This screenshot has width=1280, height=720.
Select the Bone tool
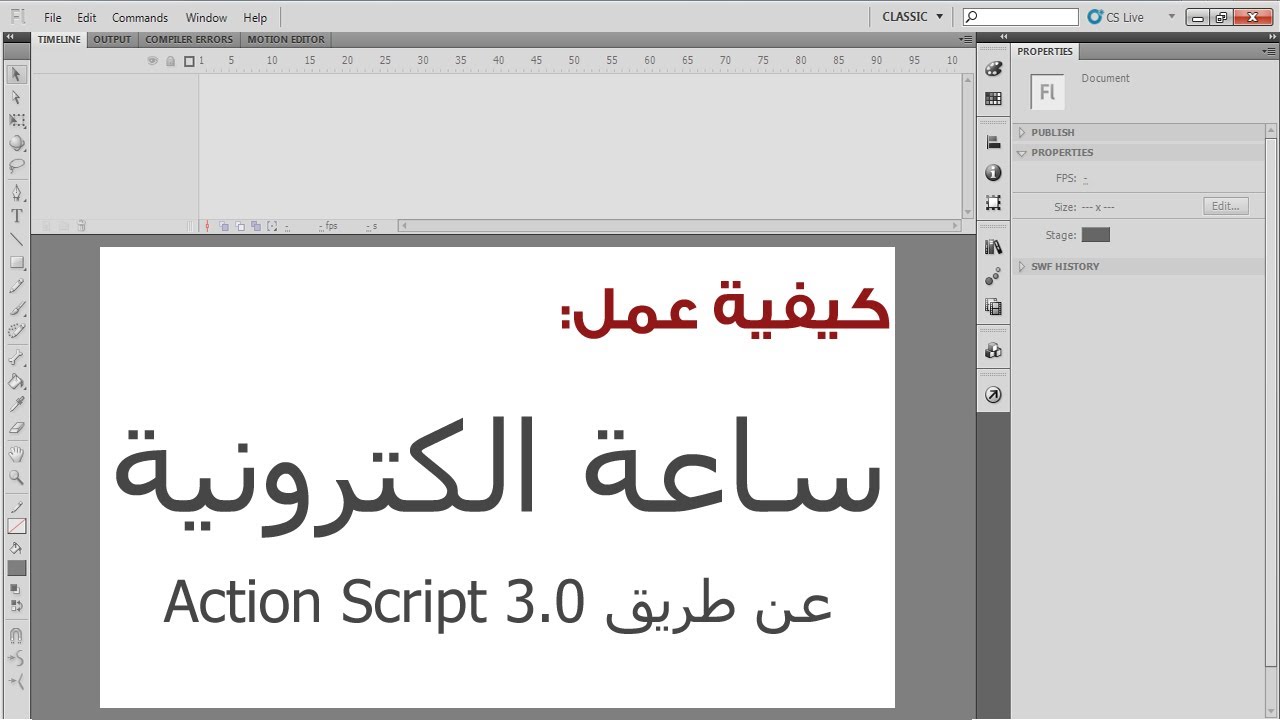coord(17,358)
